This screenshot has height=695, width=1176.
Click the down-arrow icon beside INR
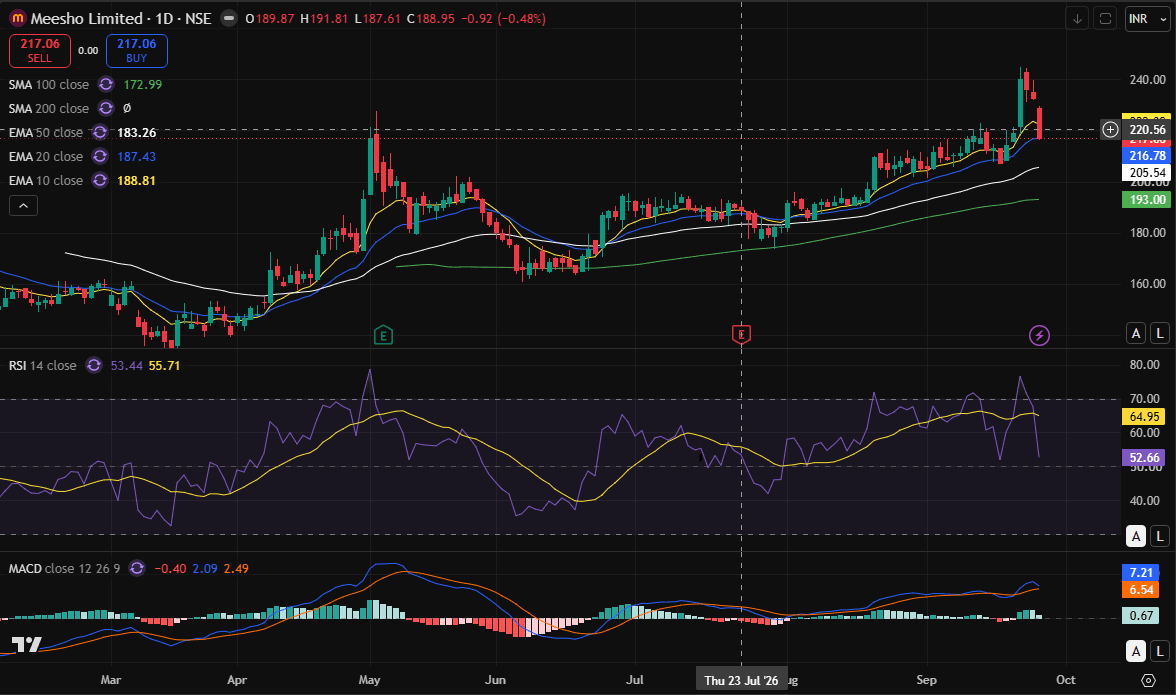pyautogui.click(x=1077, y=19)
